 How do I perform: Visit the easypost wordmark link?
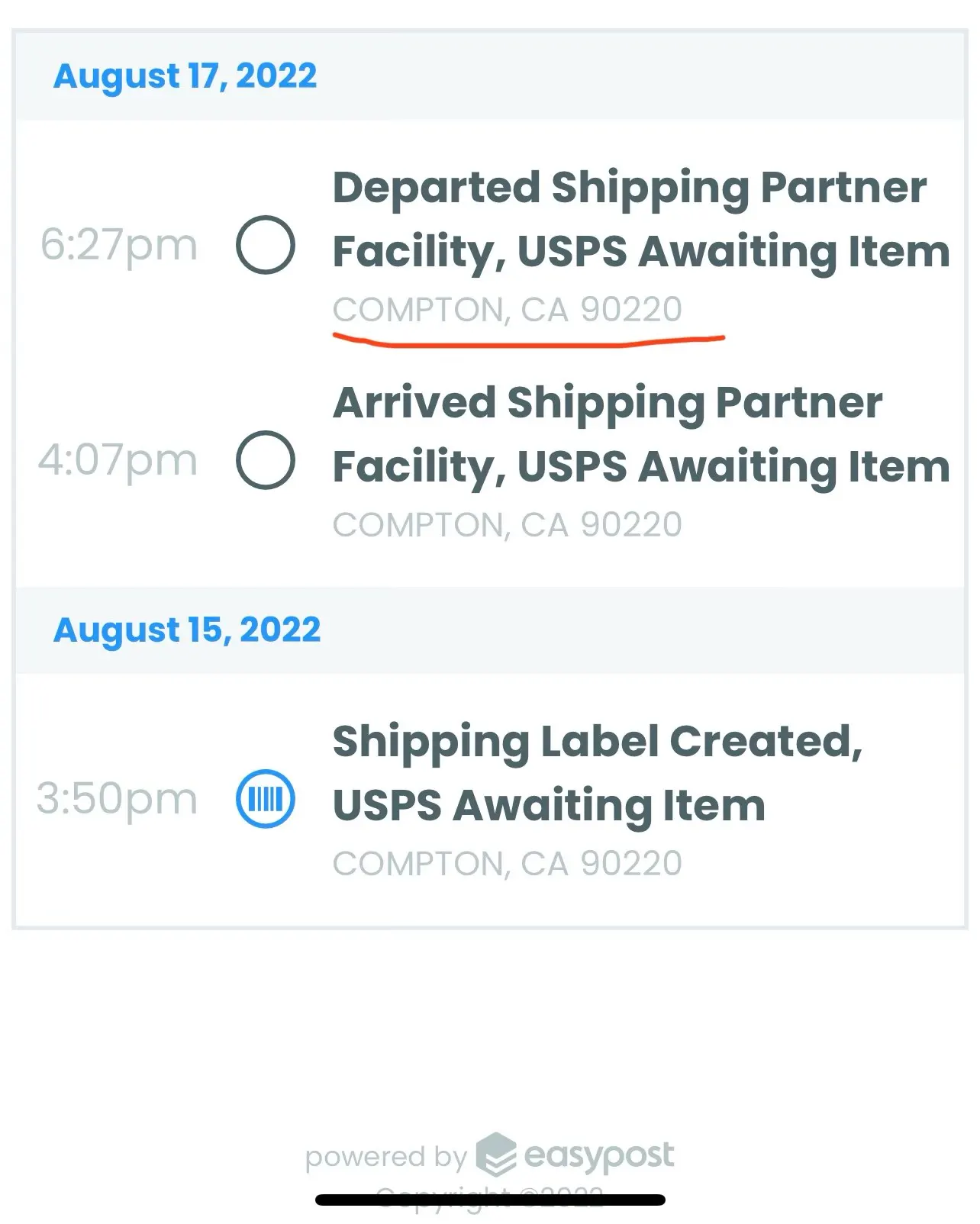(x=599, y=1156)
